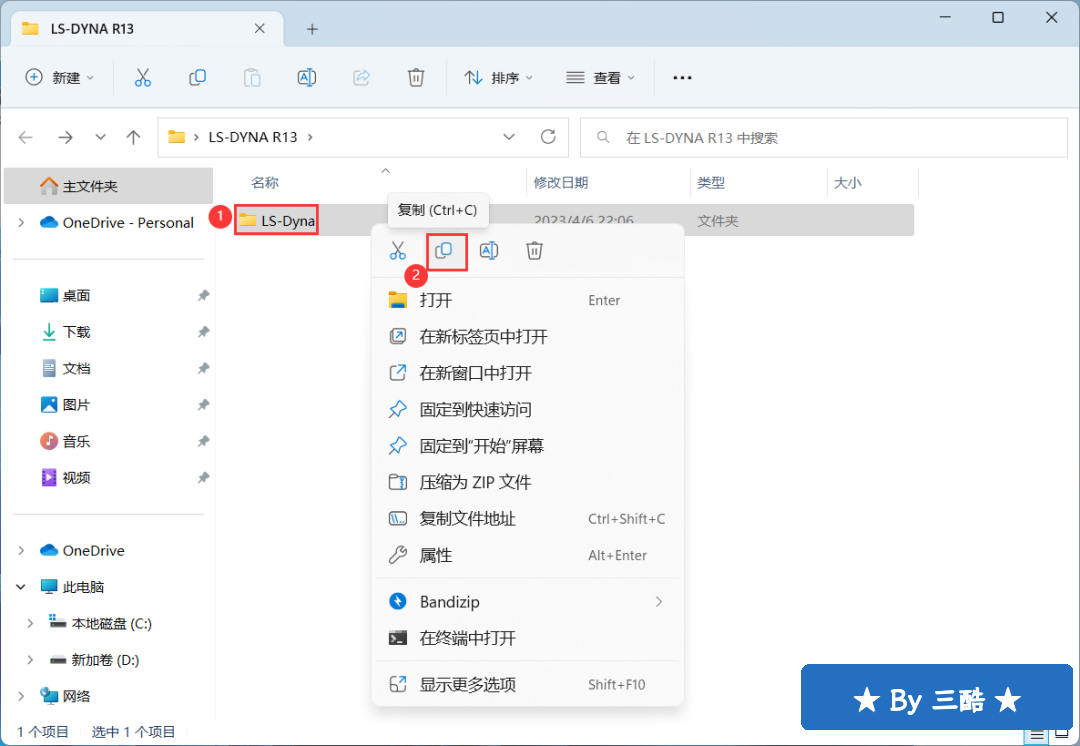
Task: Click the toolbar Rename icon
Action: coord(307,78)
